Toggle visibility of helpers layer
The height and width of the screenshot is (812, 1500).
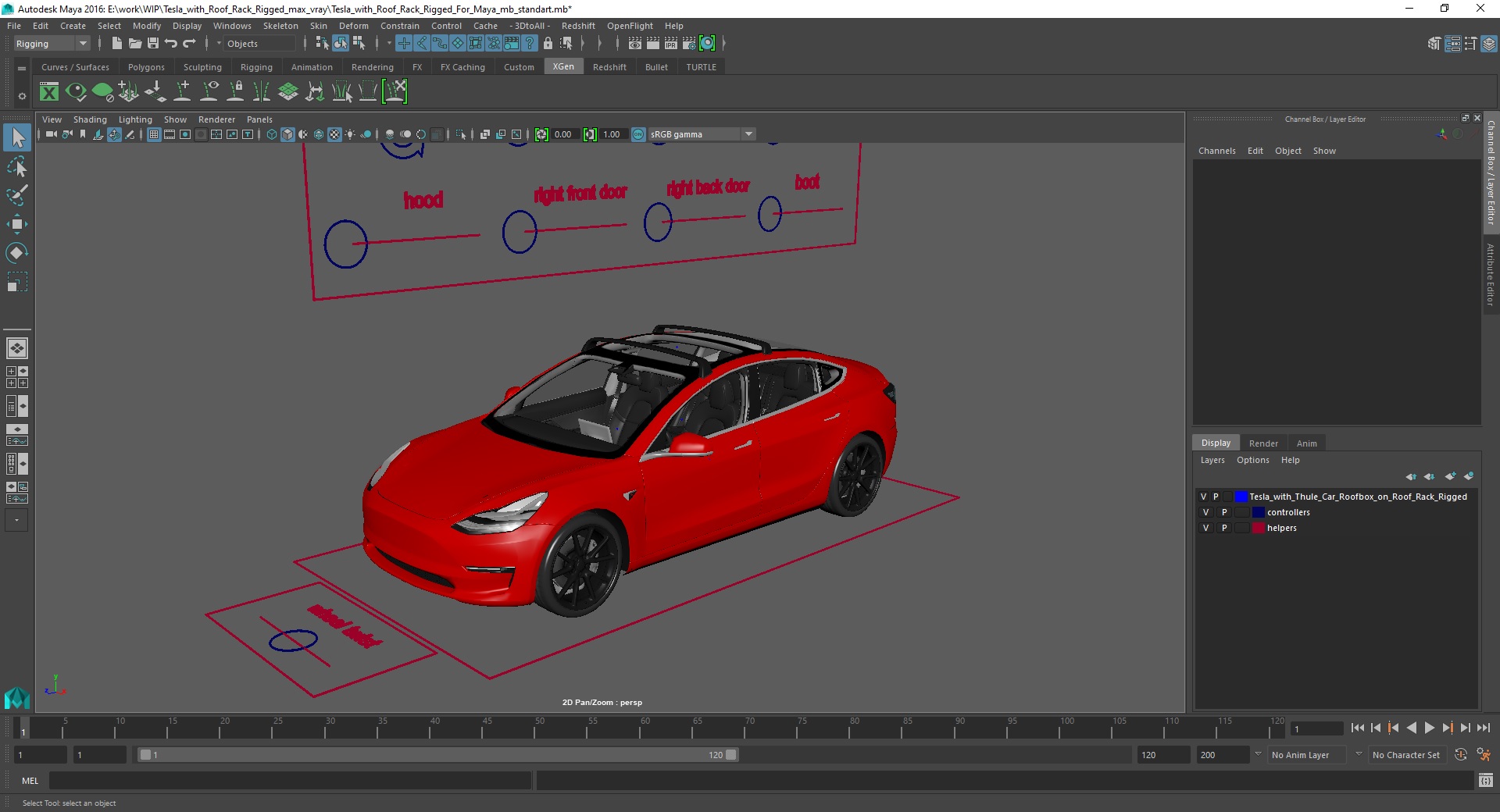coord(1205,529)
